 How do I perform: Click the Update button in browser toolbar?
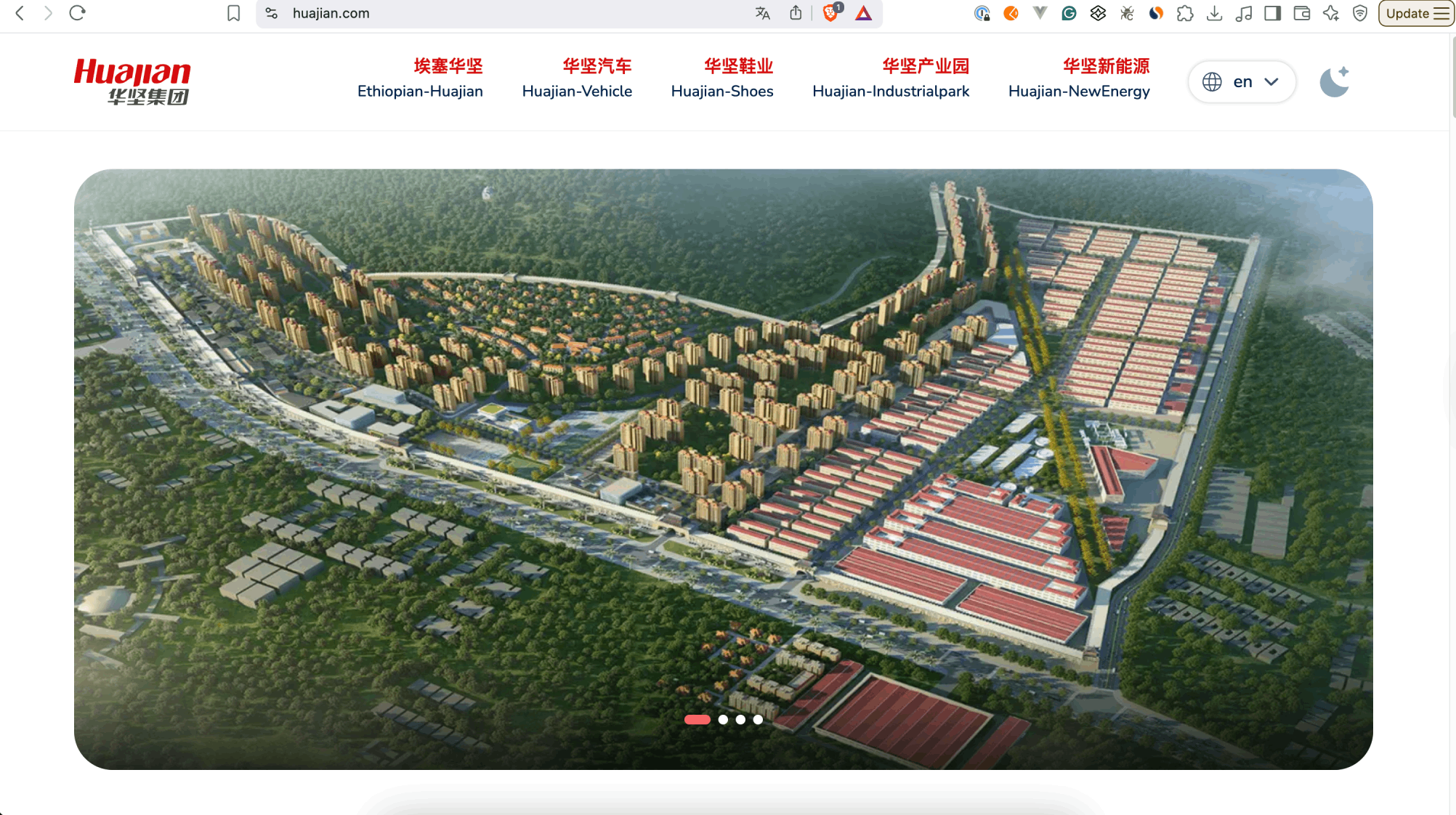coord(1416,13)
